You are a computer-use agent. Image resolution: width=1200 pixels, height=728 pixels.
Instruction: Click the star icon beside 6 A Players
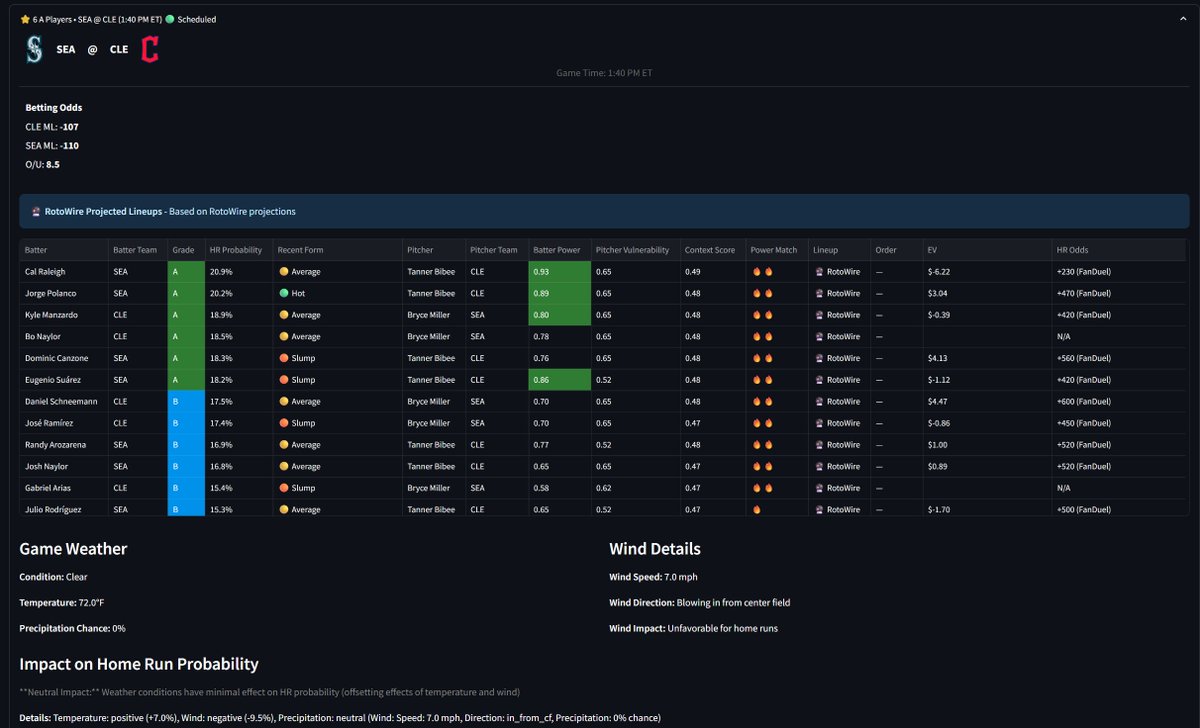pyautogui.click(x=25, y=19)
